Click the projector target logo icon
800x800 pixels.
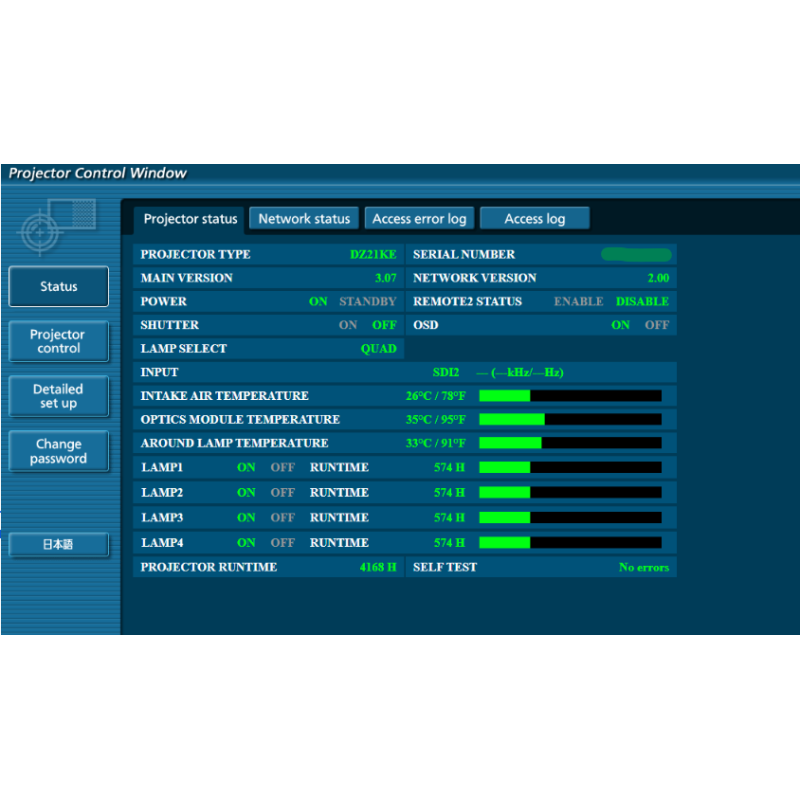[x=57, y=227]
